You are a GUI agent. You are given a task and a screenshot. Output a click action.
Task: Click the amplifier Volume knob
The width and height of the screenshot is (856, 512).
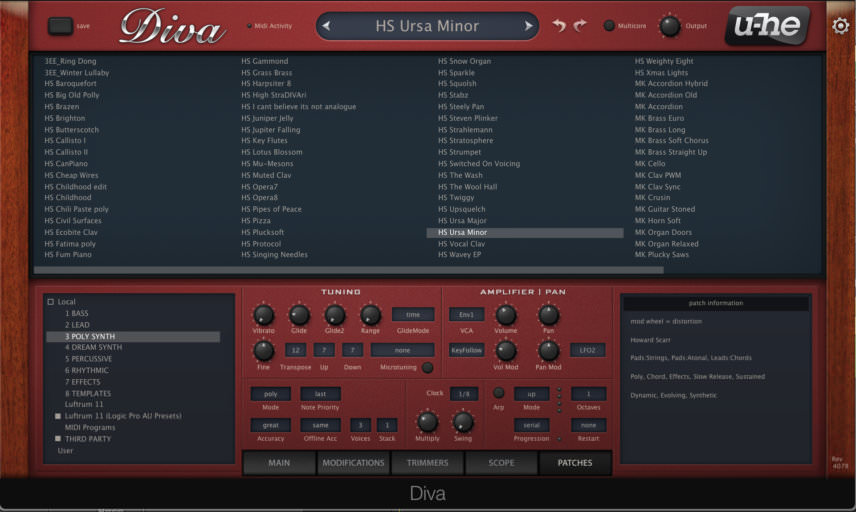tap(506, 315)
